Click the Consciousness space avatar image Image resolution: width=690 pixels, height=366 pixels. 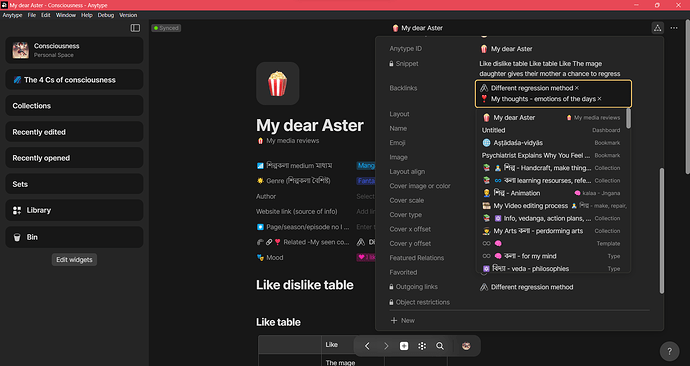point(21,50)
